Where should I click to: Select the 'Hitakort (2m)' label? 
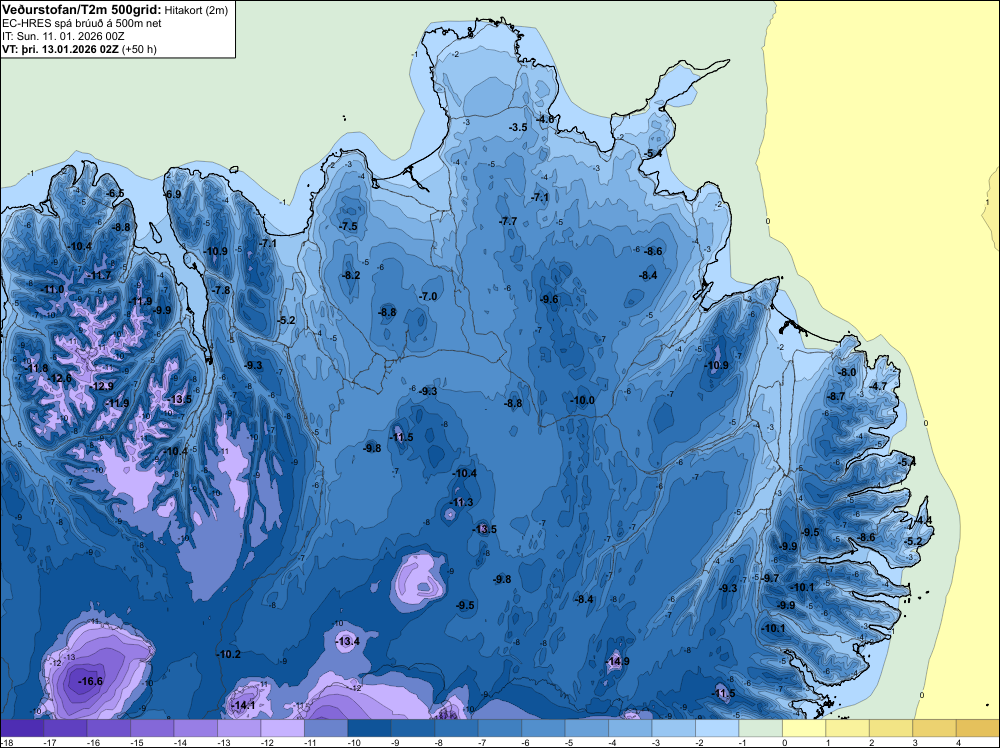click(x=196, y=10)
